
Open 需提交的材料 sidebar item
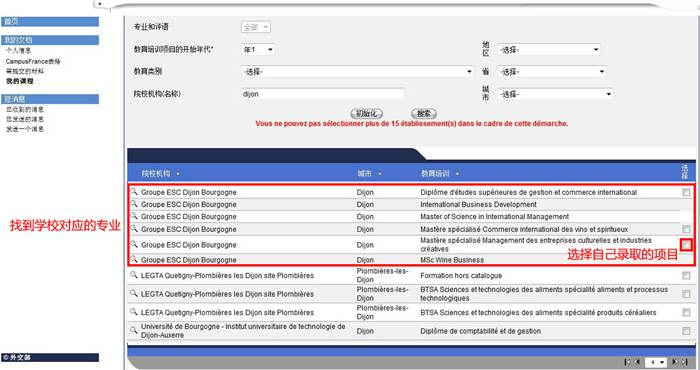point(25,71)
